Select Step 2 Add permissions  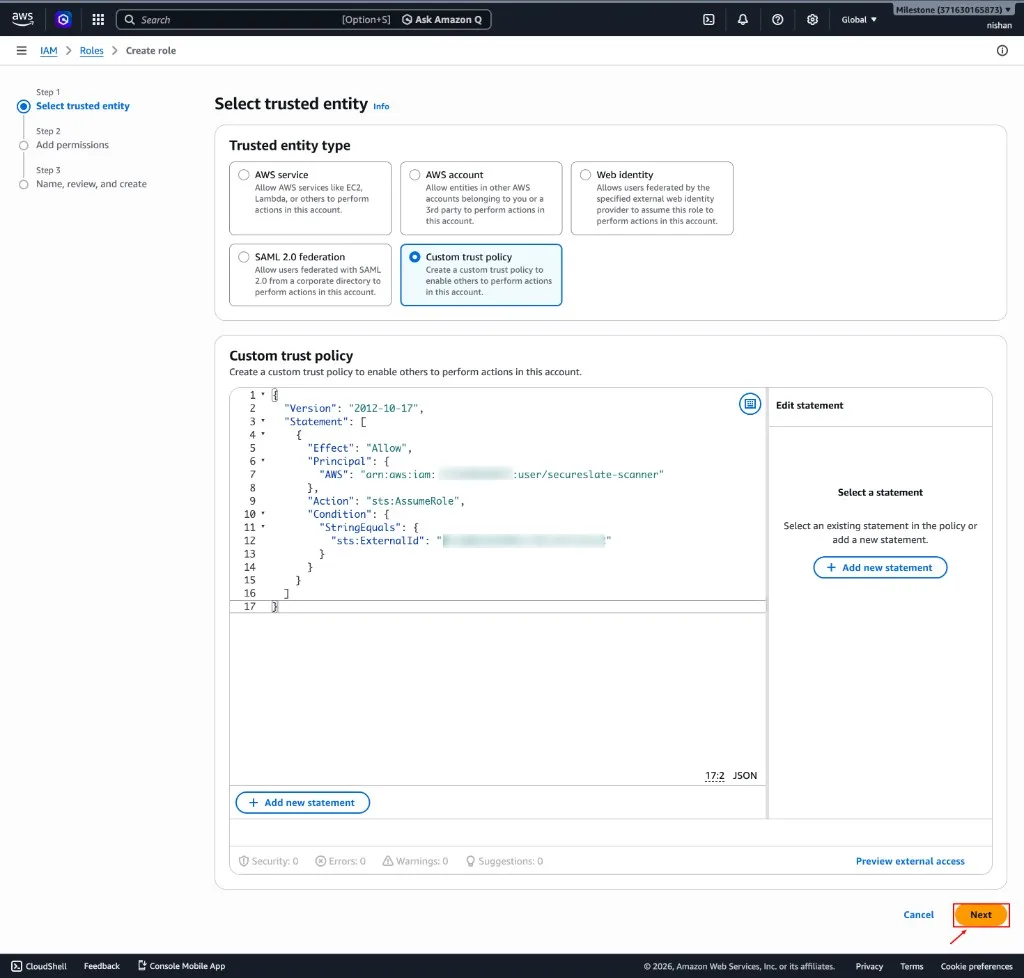tap(72, 145)
